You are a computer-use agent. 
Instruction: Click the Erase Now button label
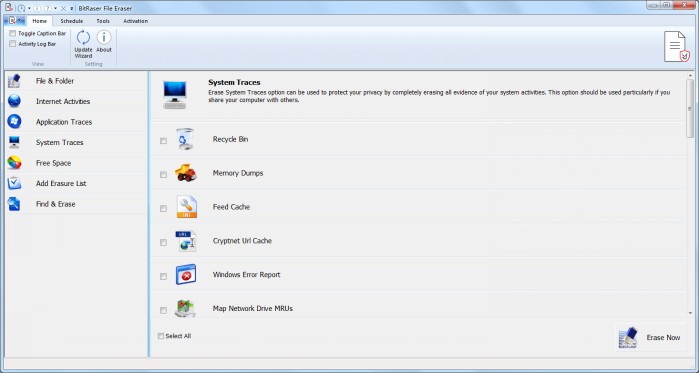(663, 338)
